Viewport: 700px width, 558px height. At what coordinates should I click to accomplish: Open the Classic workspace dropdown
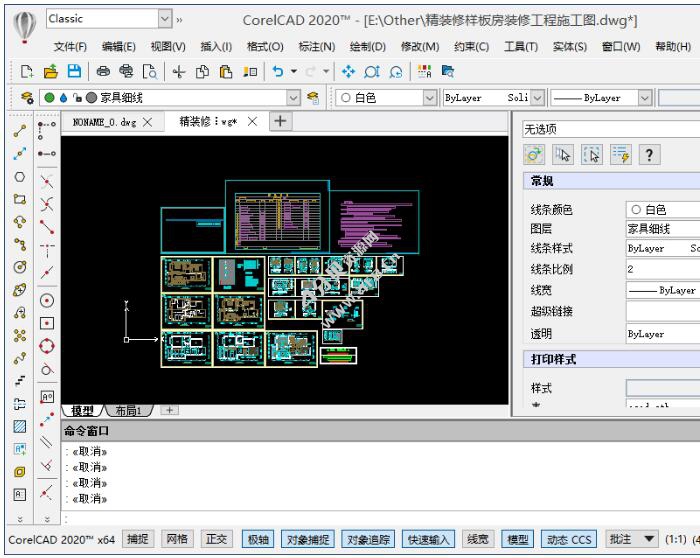[x=165, y=19]
